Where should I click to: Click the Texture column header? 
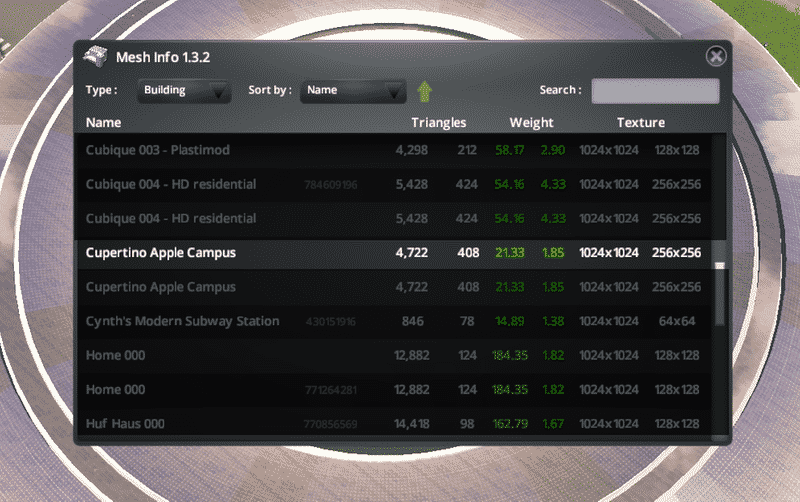pyautogui.click(x=640, y=123)
